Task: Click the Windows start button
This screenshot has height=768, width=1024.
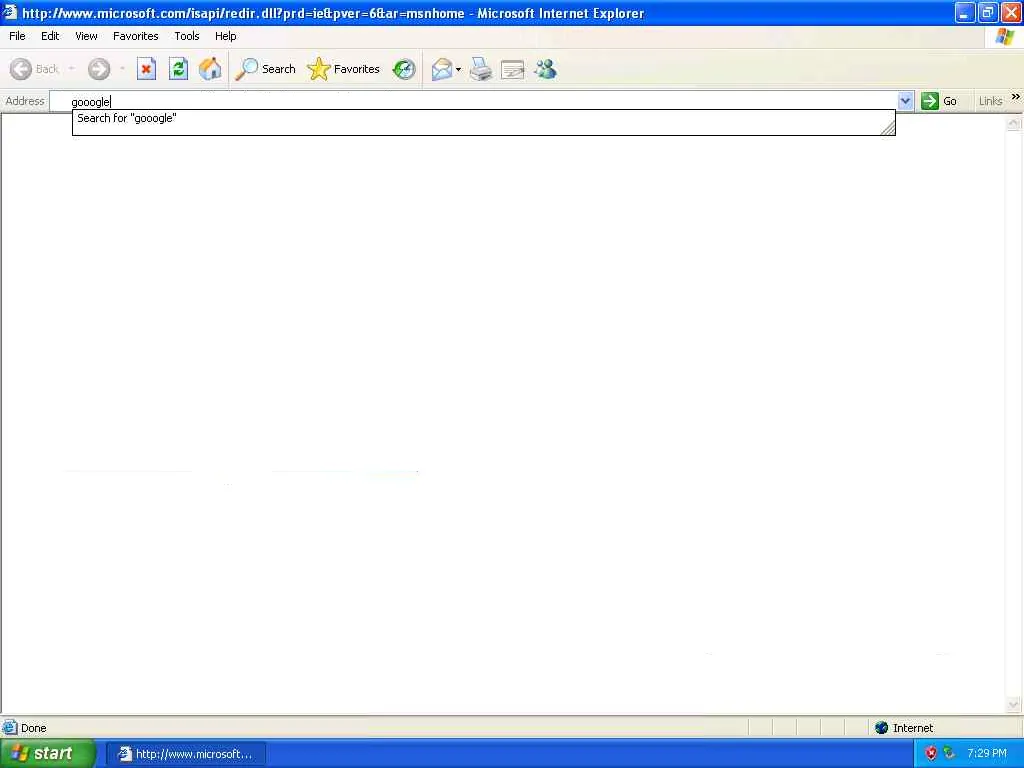Action: [x=48, y=754]
